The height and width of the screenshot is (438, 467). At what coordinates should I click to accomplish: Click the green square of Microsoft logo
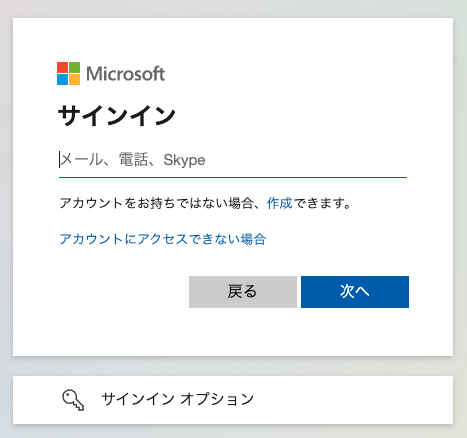(x=74, y=67)
